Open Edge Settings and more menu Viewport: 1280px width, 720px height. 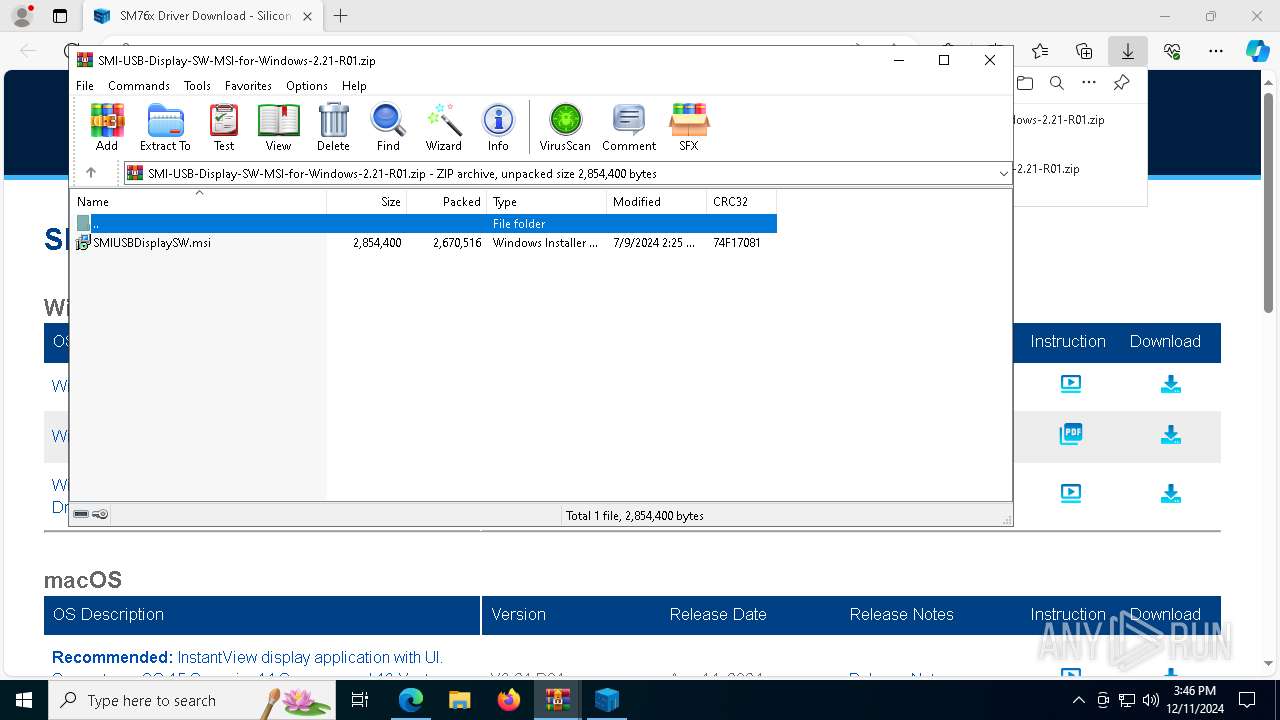point(1215,51)
